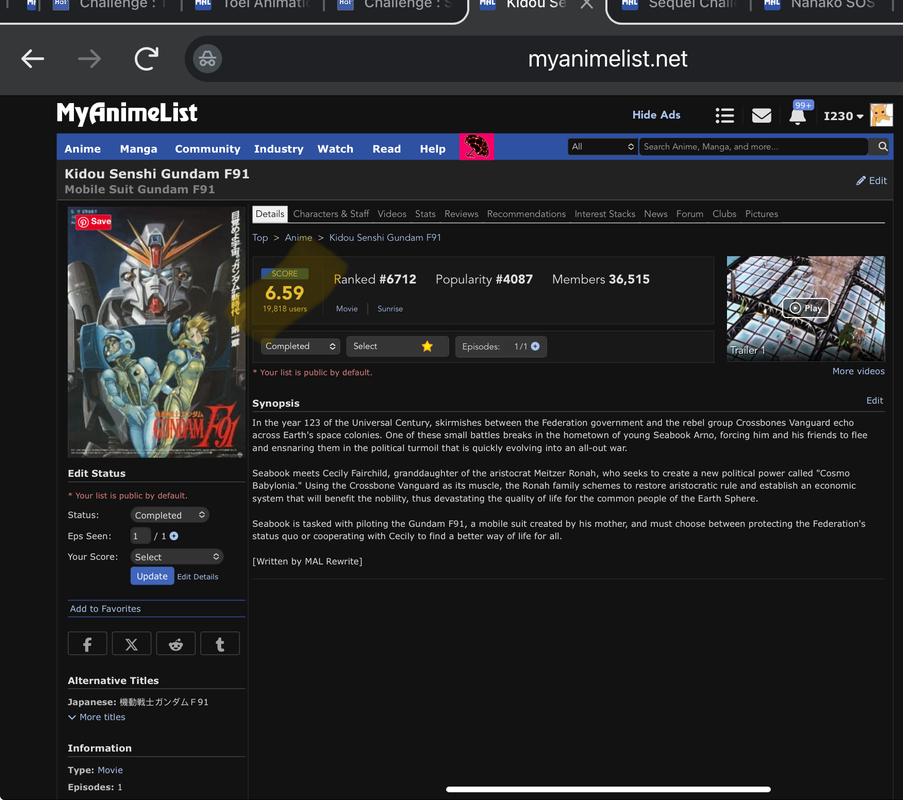Share on Facebook
This screenshot has width=903, height=800.
pos(87,644)
